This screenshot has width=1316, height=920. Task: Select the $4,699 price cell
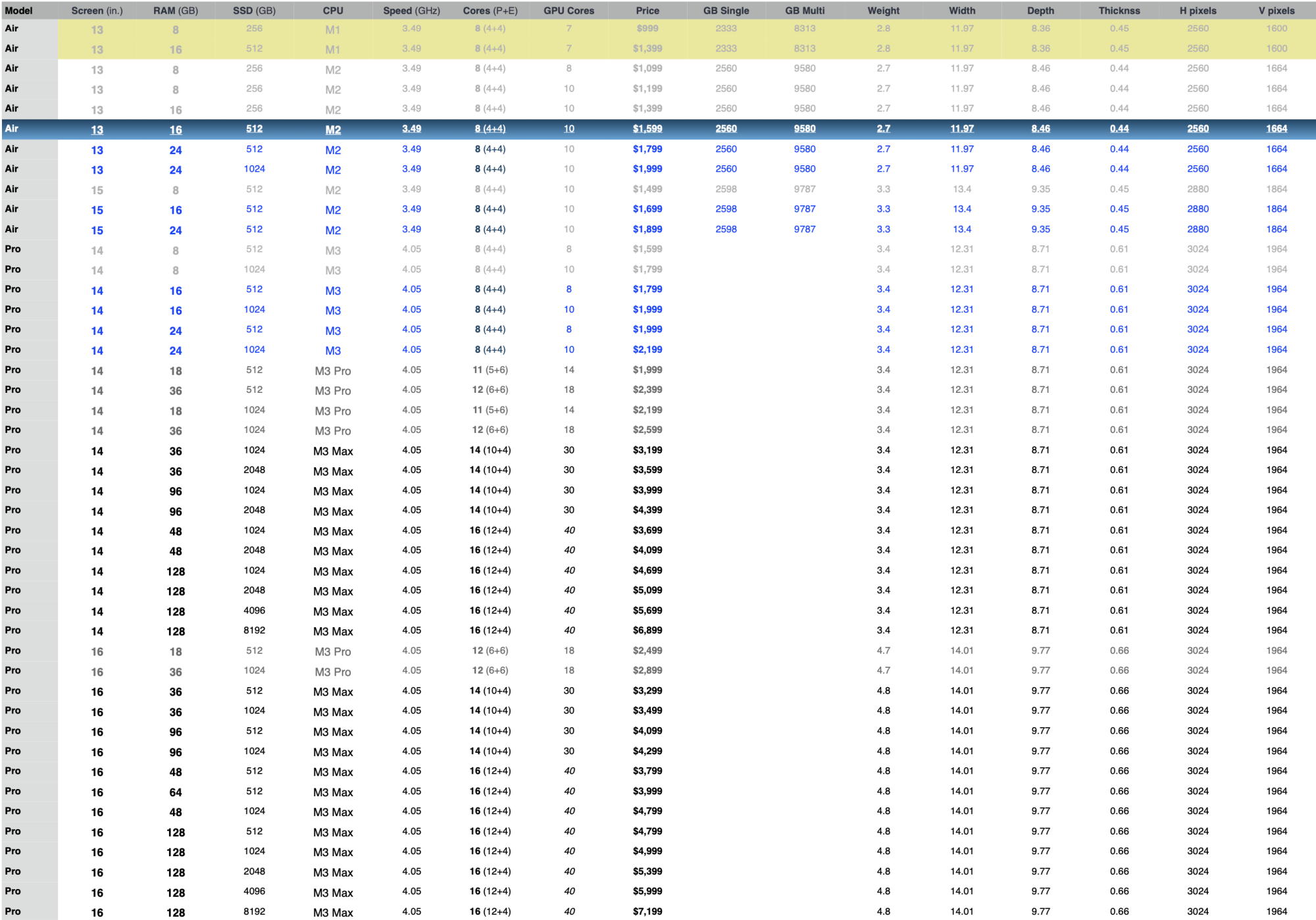coord(647,571)
